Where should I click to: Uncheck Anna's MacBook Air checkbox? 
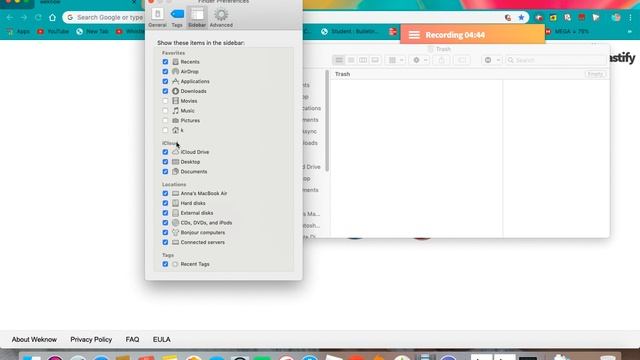click(165, 193)
